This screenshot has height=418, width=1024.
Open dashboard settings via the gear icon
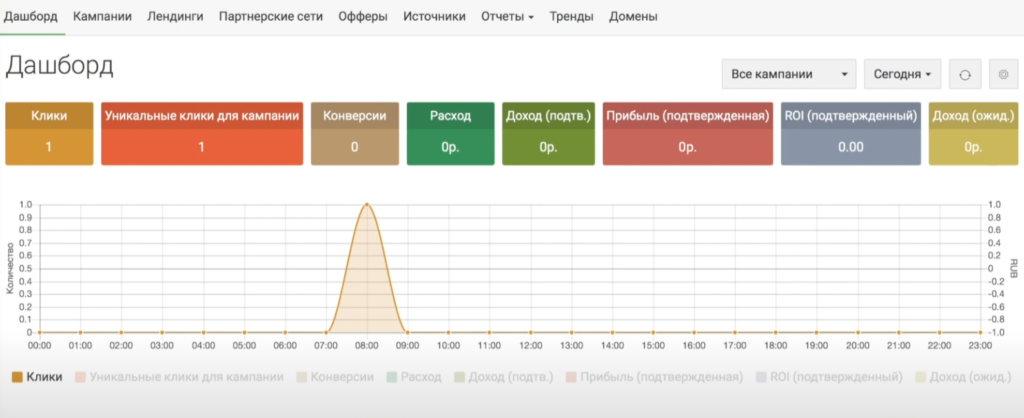tap(1004, 74)
